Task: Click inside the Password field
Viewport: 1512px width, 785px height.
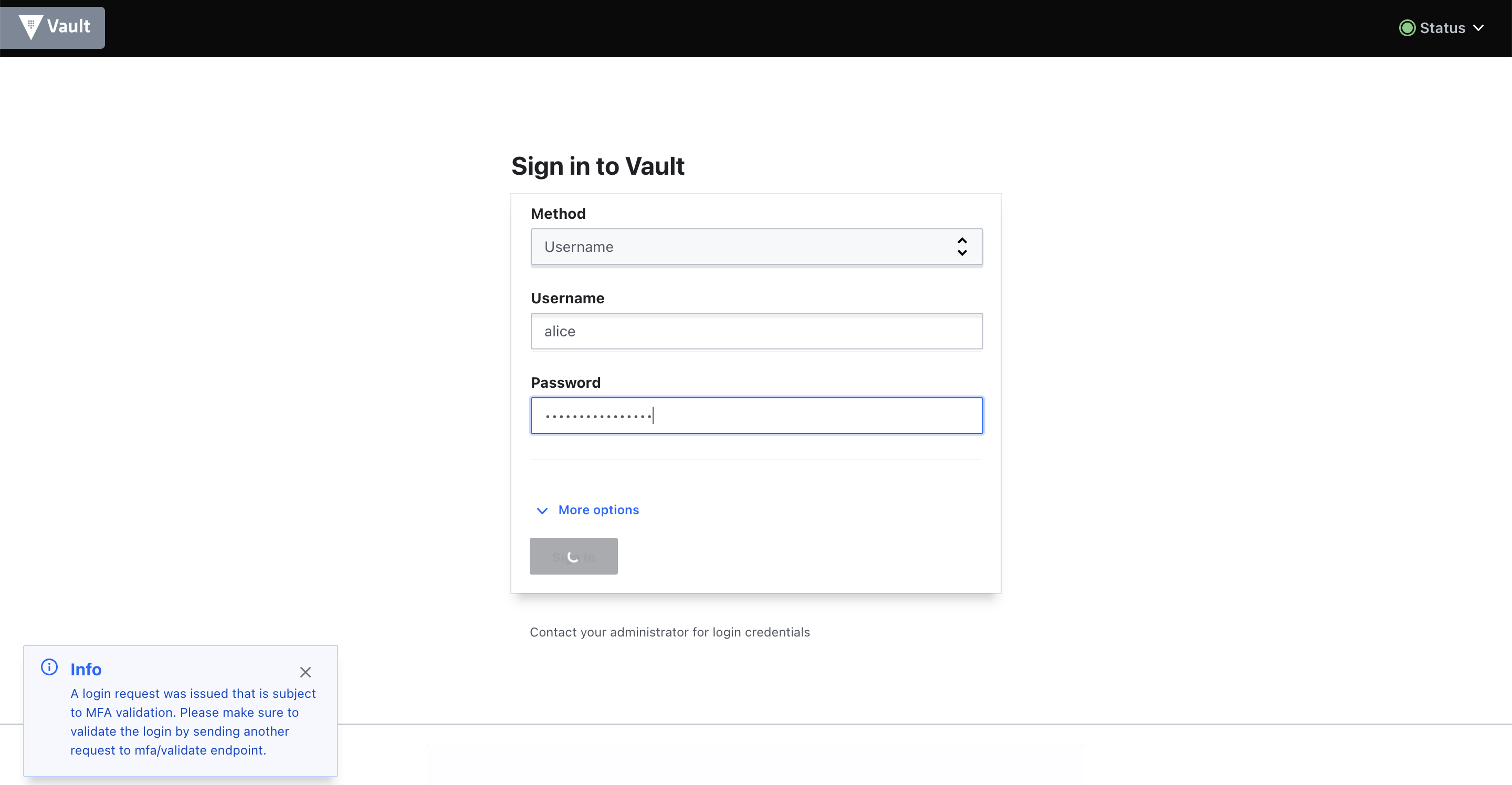Action: click(x=757, y=415)
